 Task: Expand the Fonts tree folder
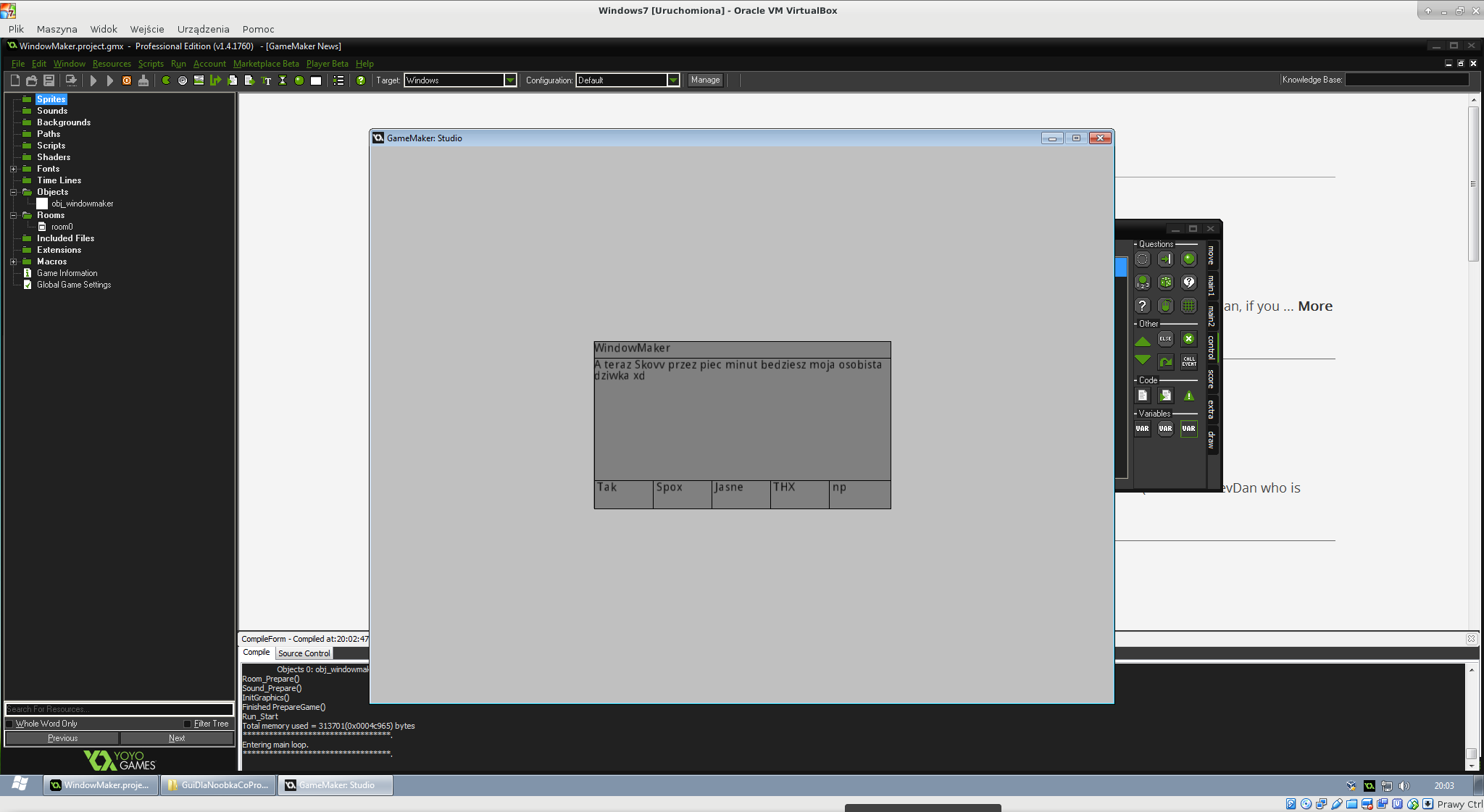pyautogui.click(x=13, y=169)
